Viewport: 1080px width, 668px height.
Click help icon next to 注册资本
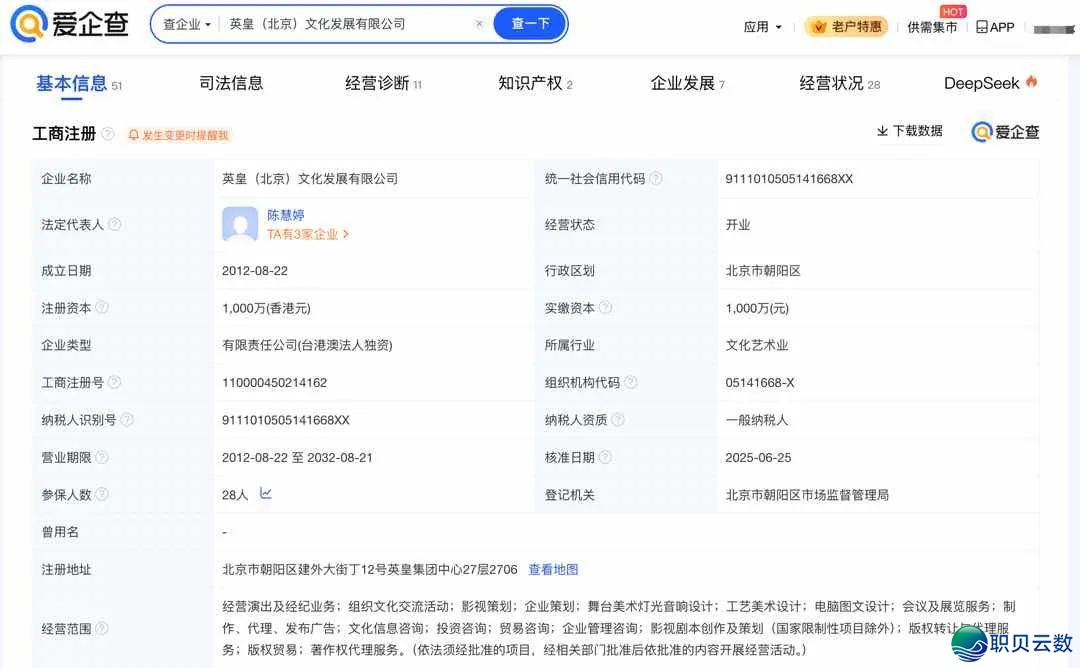(x=102, y=308)
